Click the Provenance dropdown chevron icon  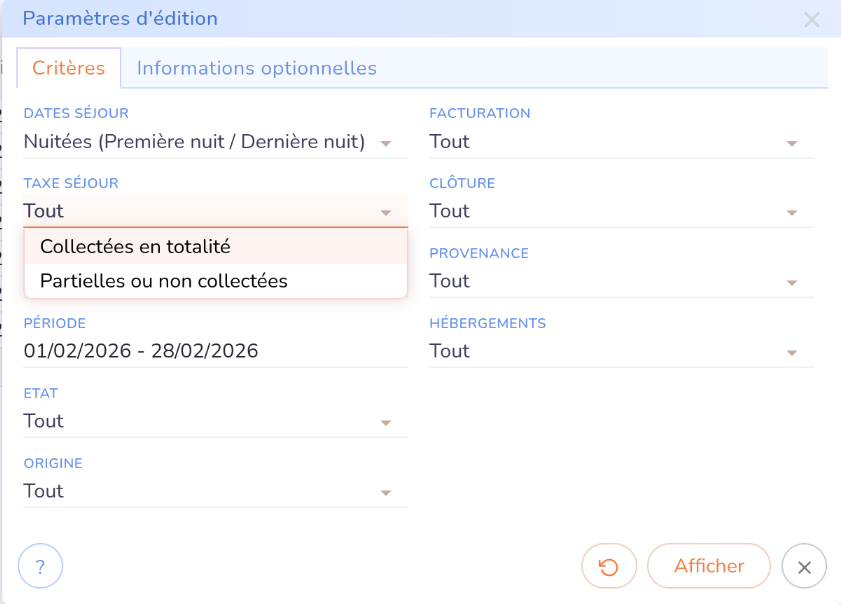[793, 282]
